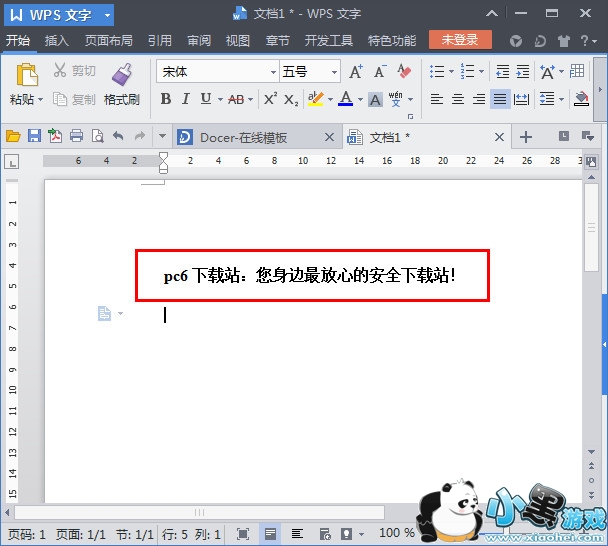Image resolution: width=608 pixels, height=546 pixels.
Task: Click the Paste clipboard icon
Action: coord(26,74)
